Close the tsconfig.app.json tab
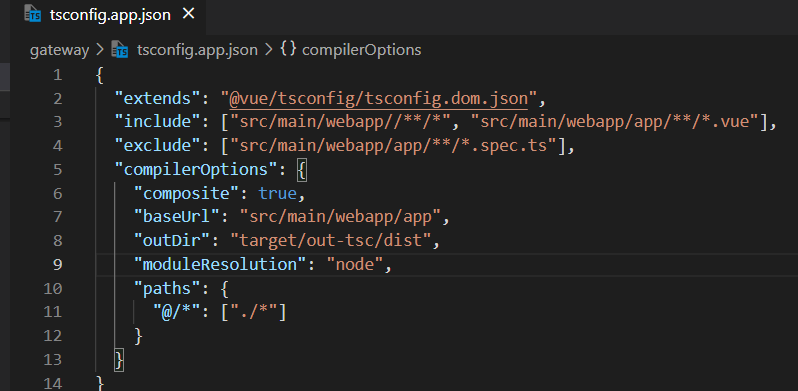 tap(188, 14)
